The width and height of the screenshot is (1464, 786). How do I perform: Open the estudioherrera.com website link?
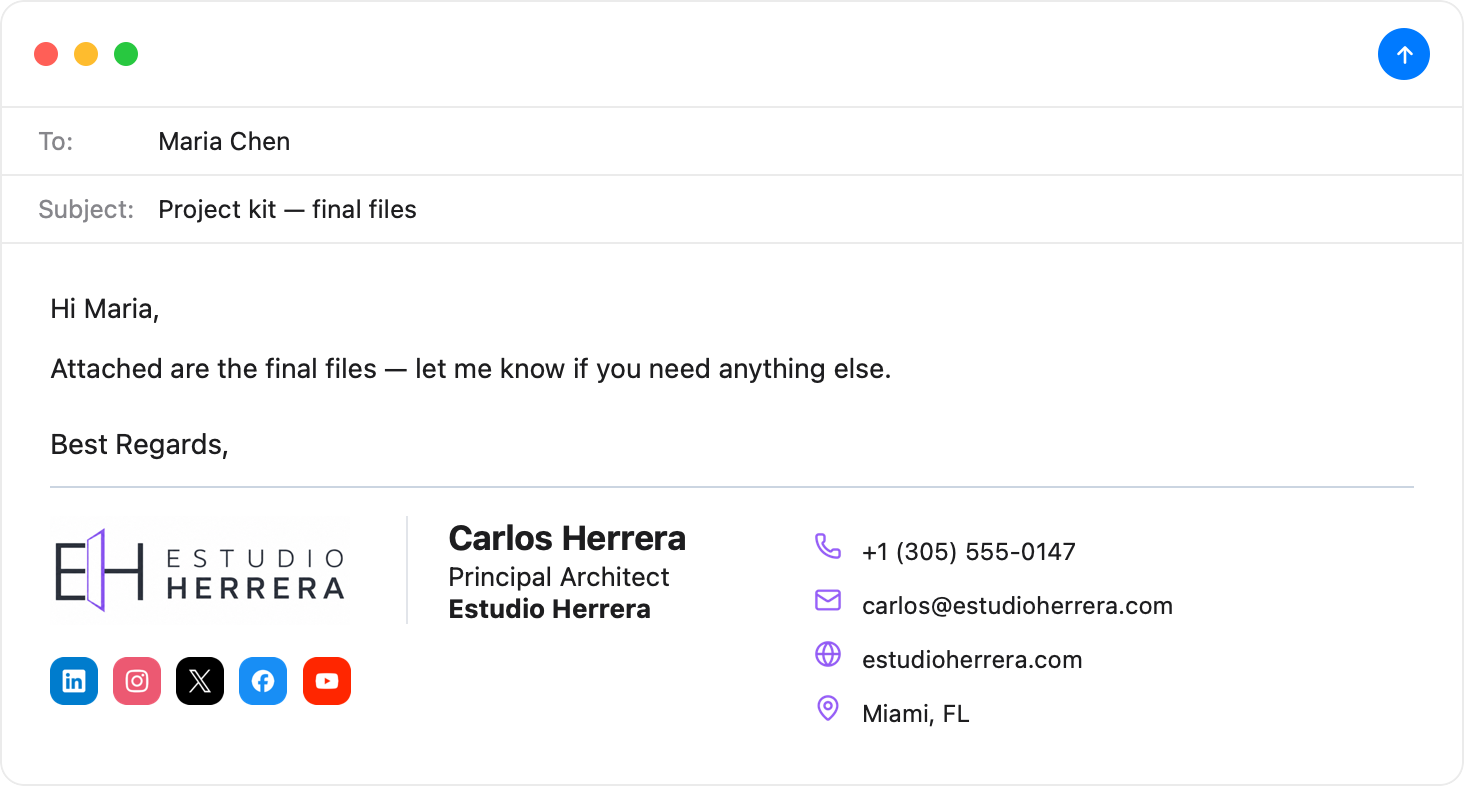(972, 659)
